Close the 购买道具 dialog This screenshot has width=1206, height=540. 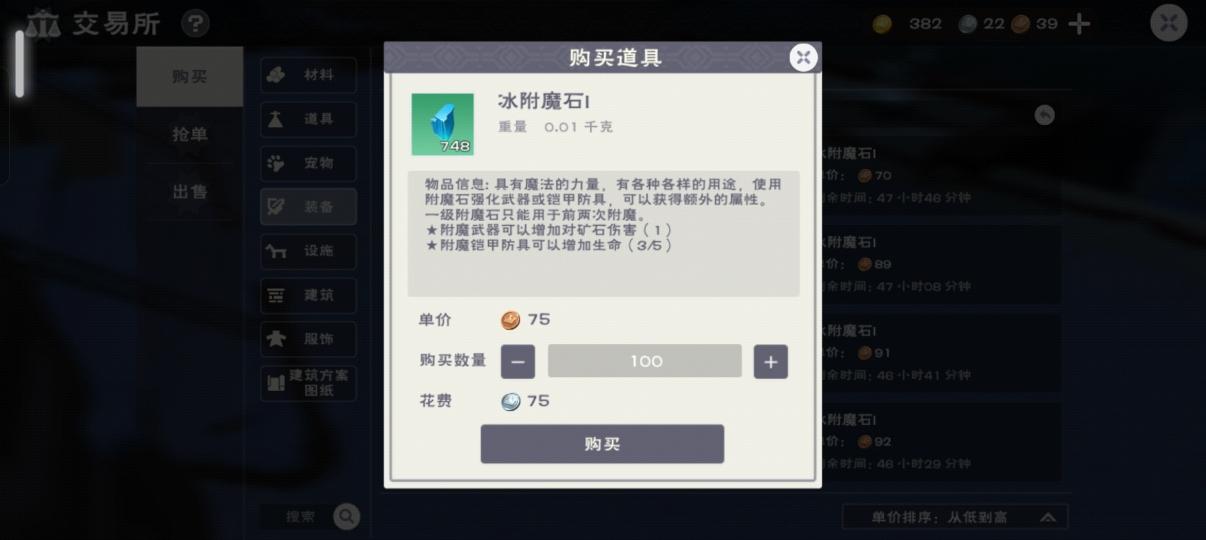click(x=803, y=57)
